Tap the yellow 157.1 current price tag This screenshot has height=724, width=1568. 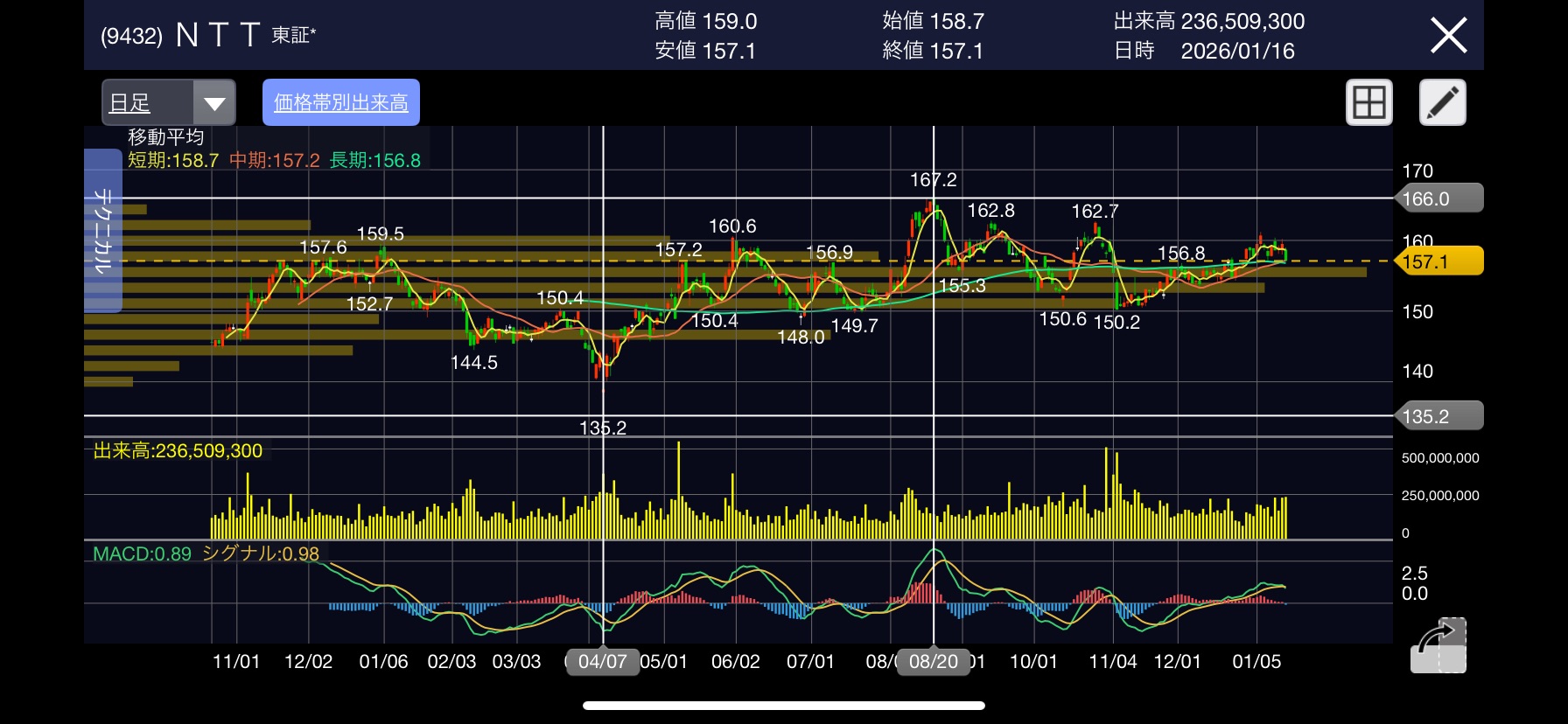(1439, 261)
